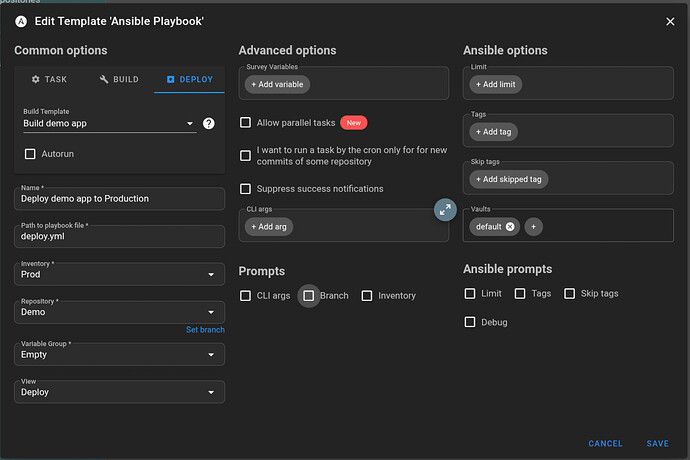The image size is (690, 460).
Task: Remove the default vault chip
Action: [510, 227]
